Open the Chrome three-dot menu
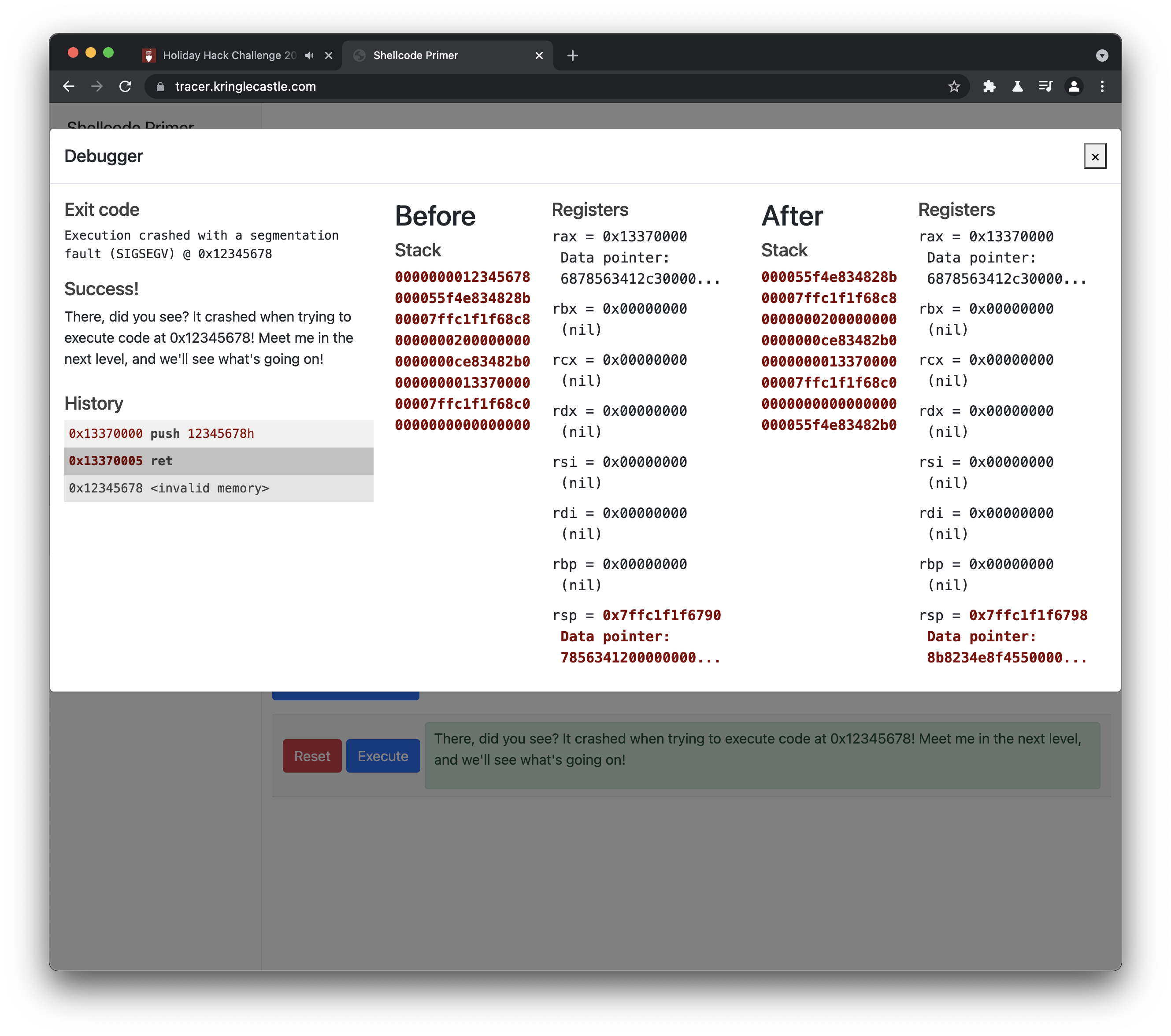 [x=1102, y=86]
